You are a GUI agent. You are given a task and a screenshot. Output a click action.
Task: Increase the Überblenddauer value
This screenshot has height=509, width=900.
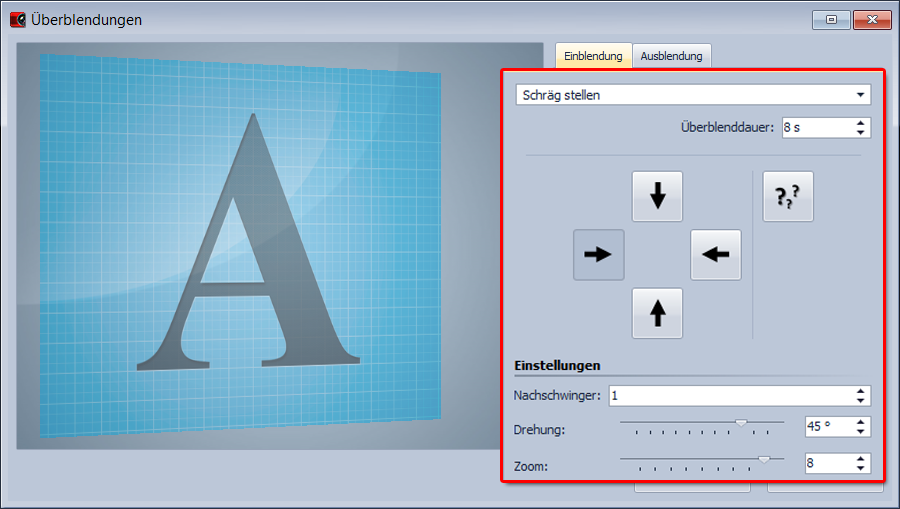click(x=861, y=123)
